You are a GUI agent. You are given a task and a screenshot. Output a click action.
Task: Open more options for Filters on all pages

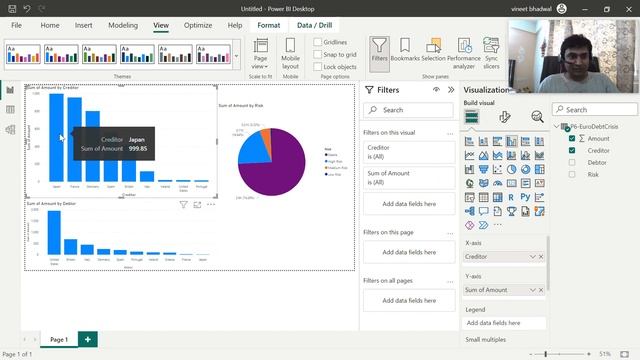pos(450,281)
